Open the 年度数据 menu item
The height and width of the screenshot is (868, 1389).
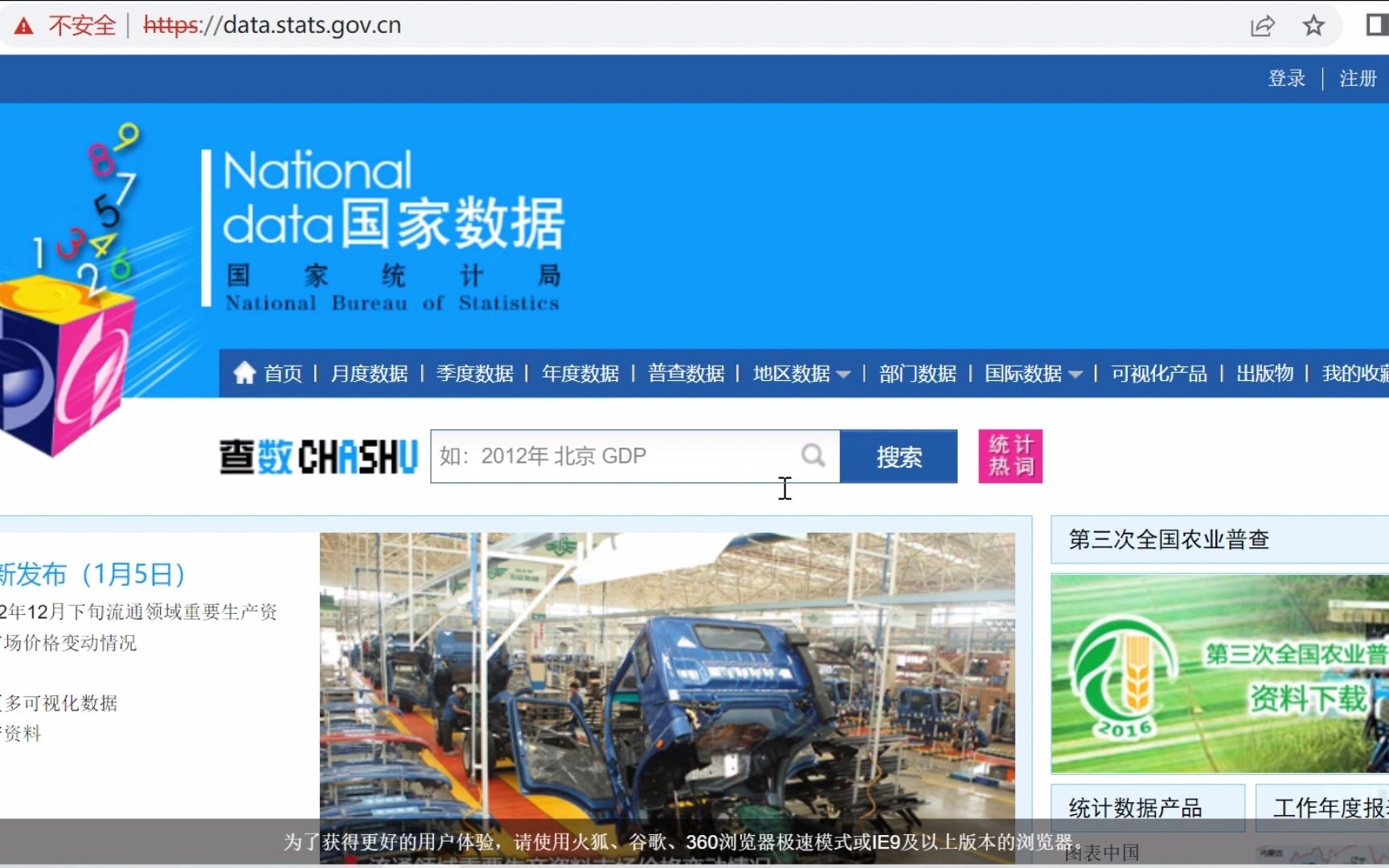pos(580,374)
